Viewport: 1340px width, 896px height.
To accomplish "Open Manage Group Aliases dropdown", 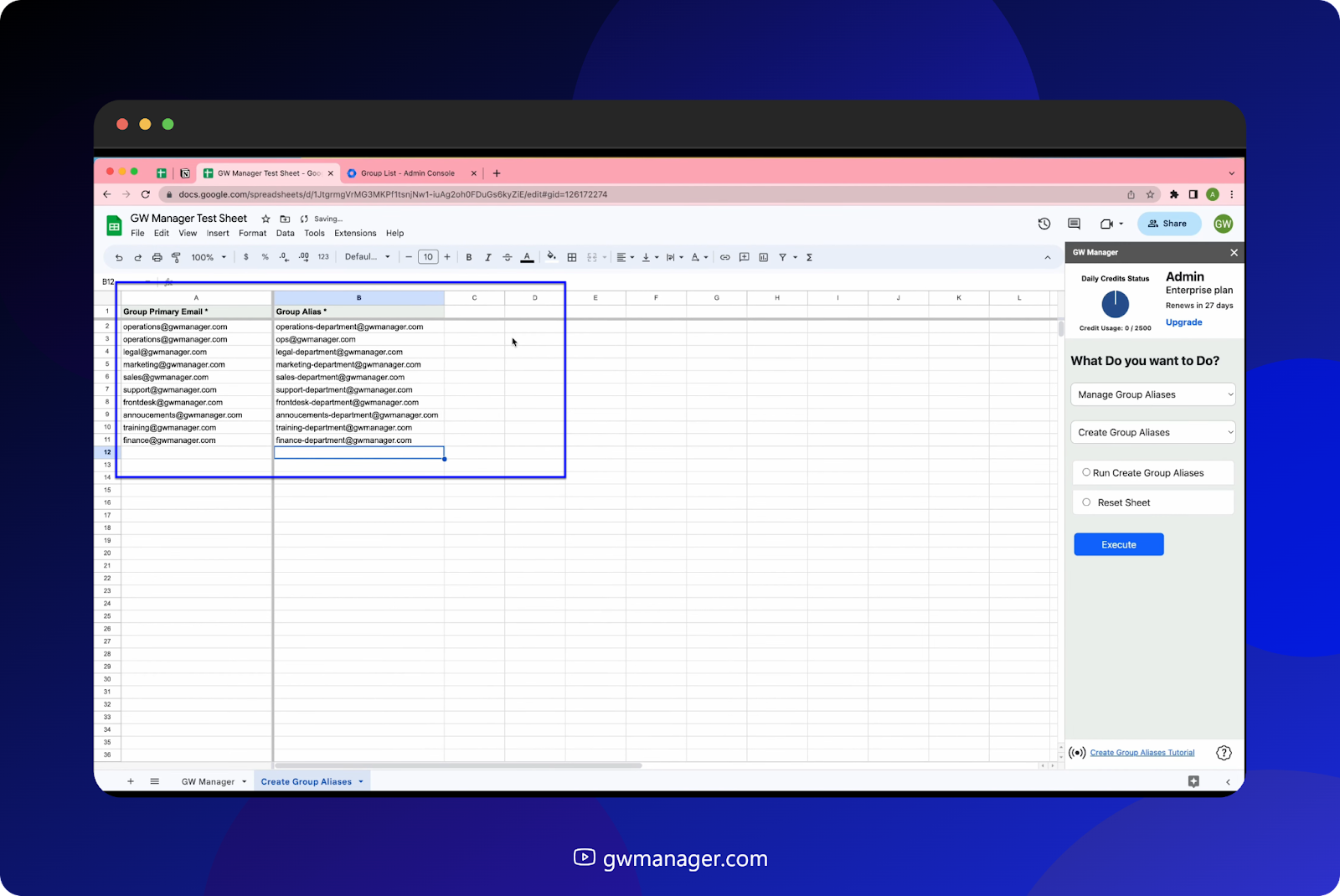I will [1152, 394].
